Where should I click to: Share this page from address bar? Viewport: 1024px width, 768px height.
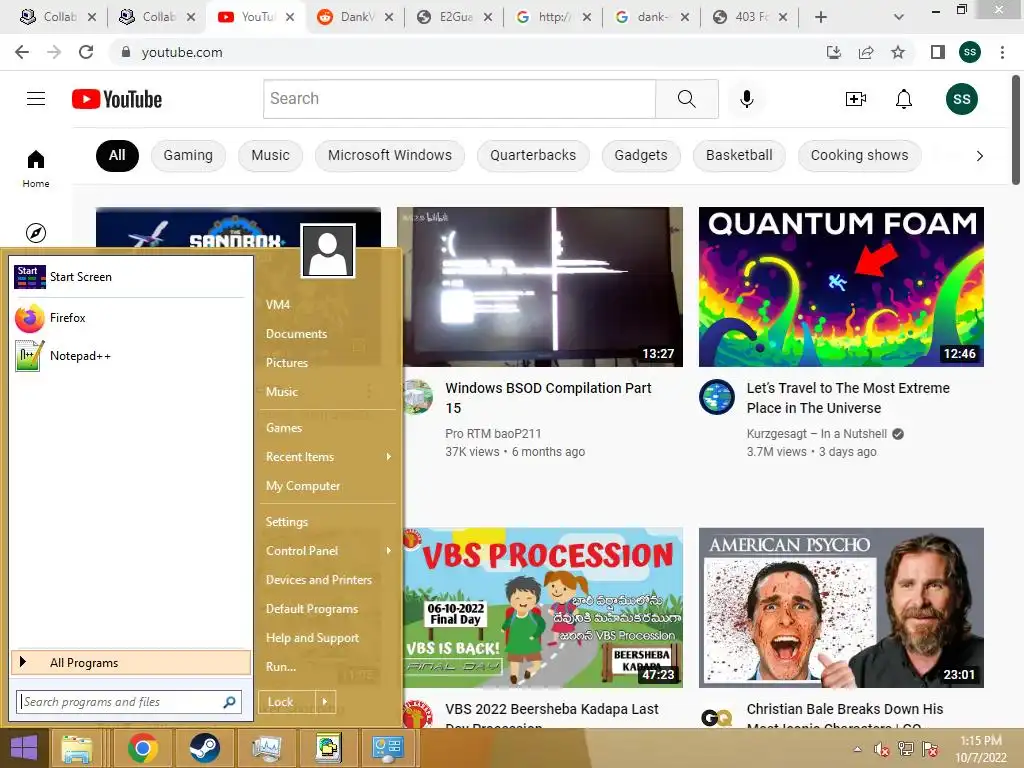[x=866, y=52]
